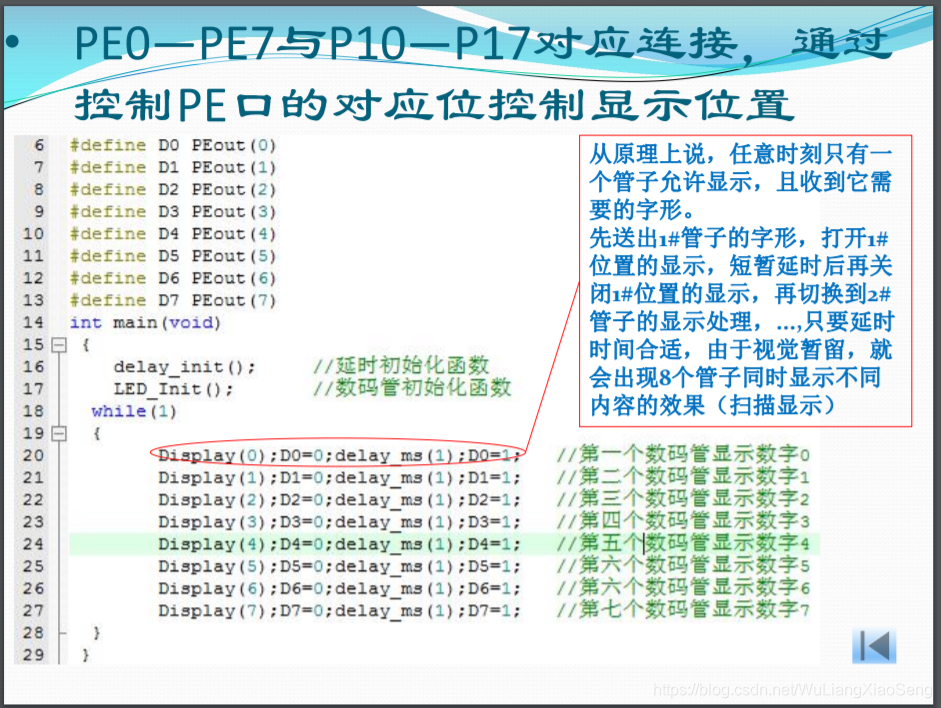Click the "Display(1);D1=0" code line
The image size is (941, 708).
pos(338,478)
